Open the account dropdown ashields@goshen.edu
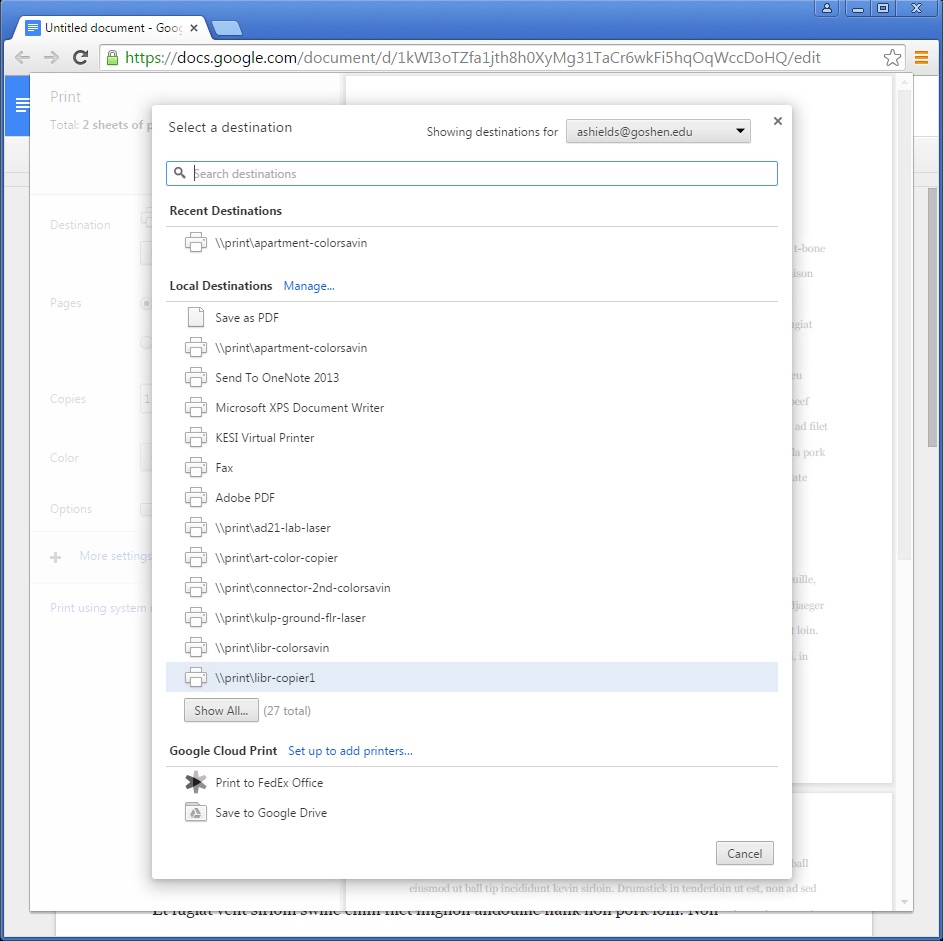The image size is (943, 941). pos(658,131)
